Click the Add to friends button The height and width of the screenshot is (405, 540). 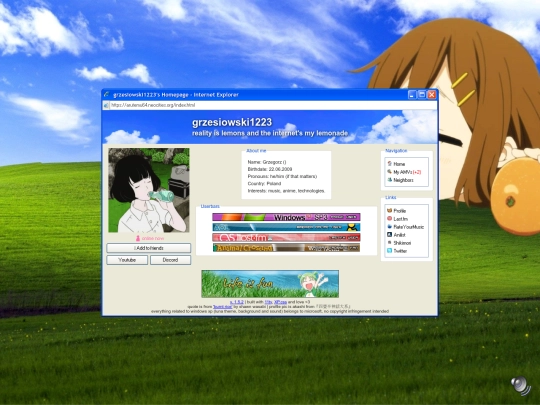[x=148, y=248]
